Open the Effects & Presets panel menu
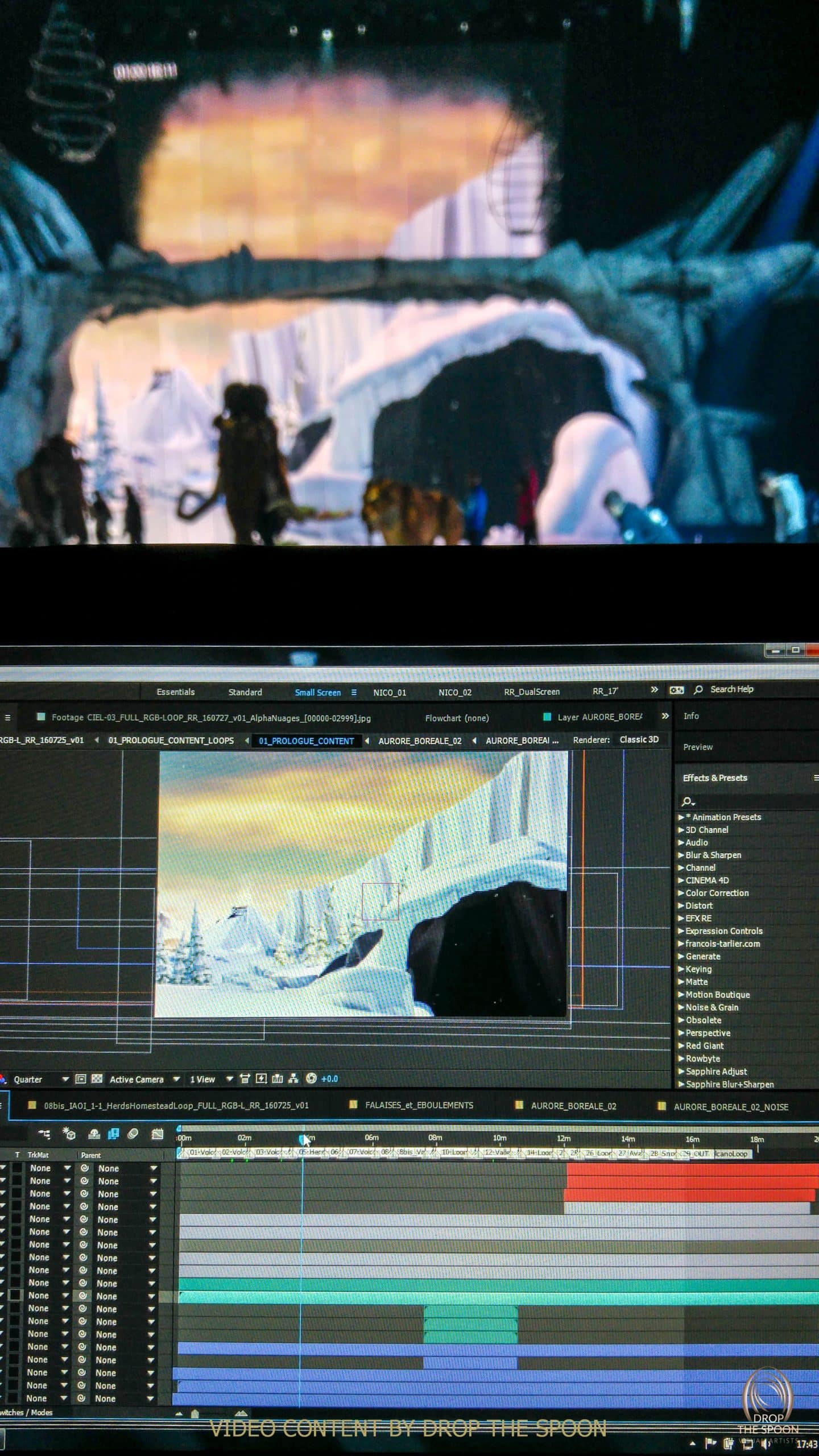819x1456 pixels. (816, 777)
